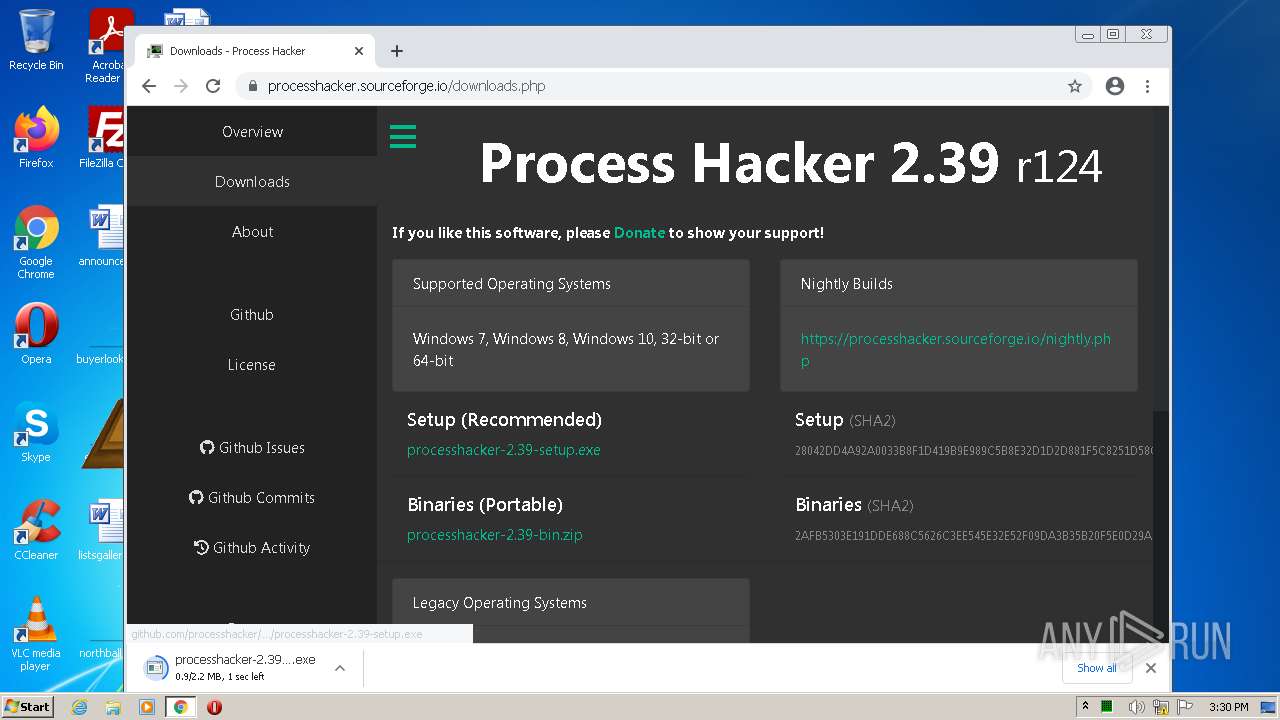Show hidden tray icons arrow
Image resolution: width=1280 pixels, height=720 pixels.
click(x=1085, y=707)
